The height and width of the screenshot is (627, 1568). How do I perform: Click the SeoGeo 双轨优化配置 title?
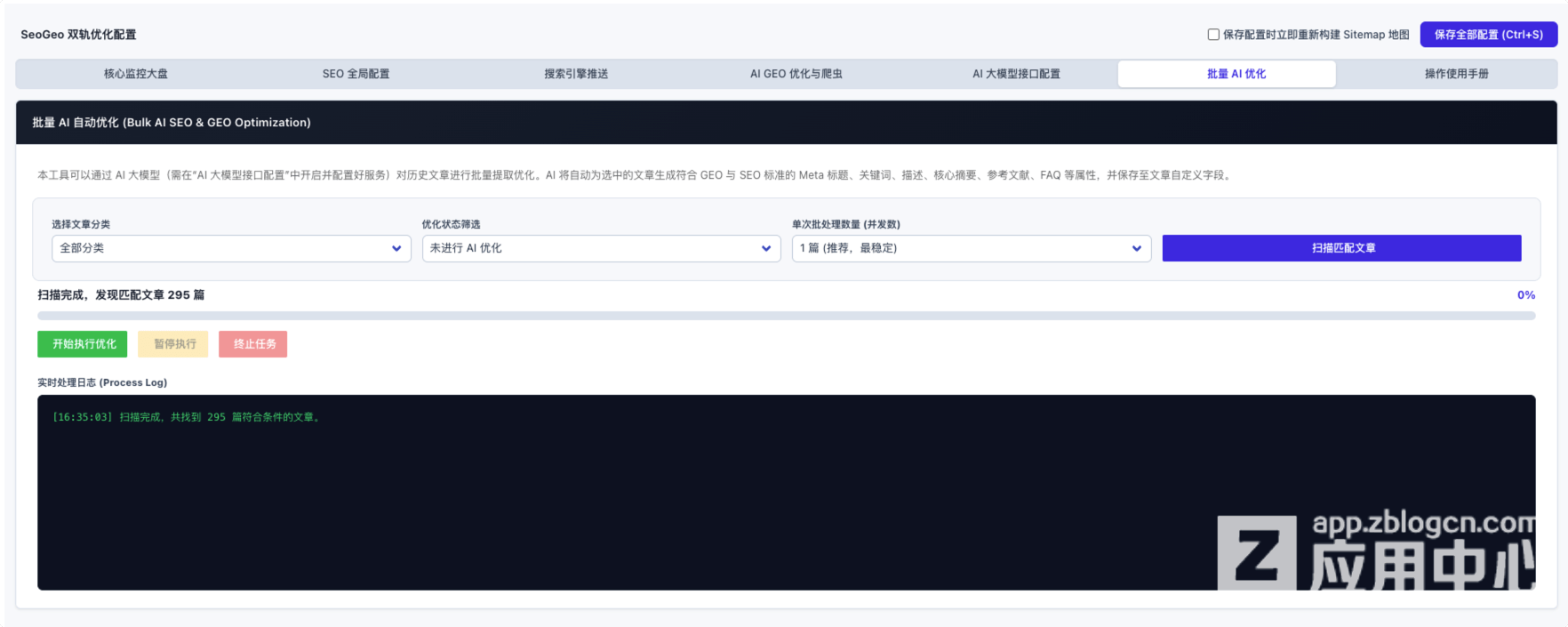(78, 35)
